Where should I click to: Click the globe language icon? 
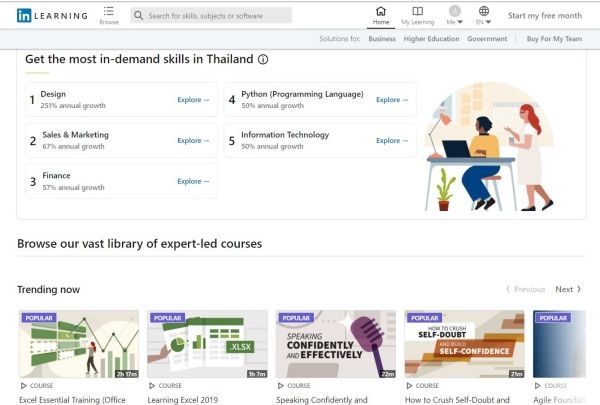484,11
